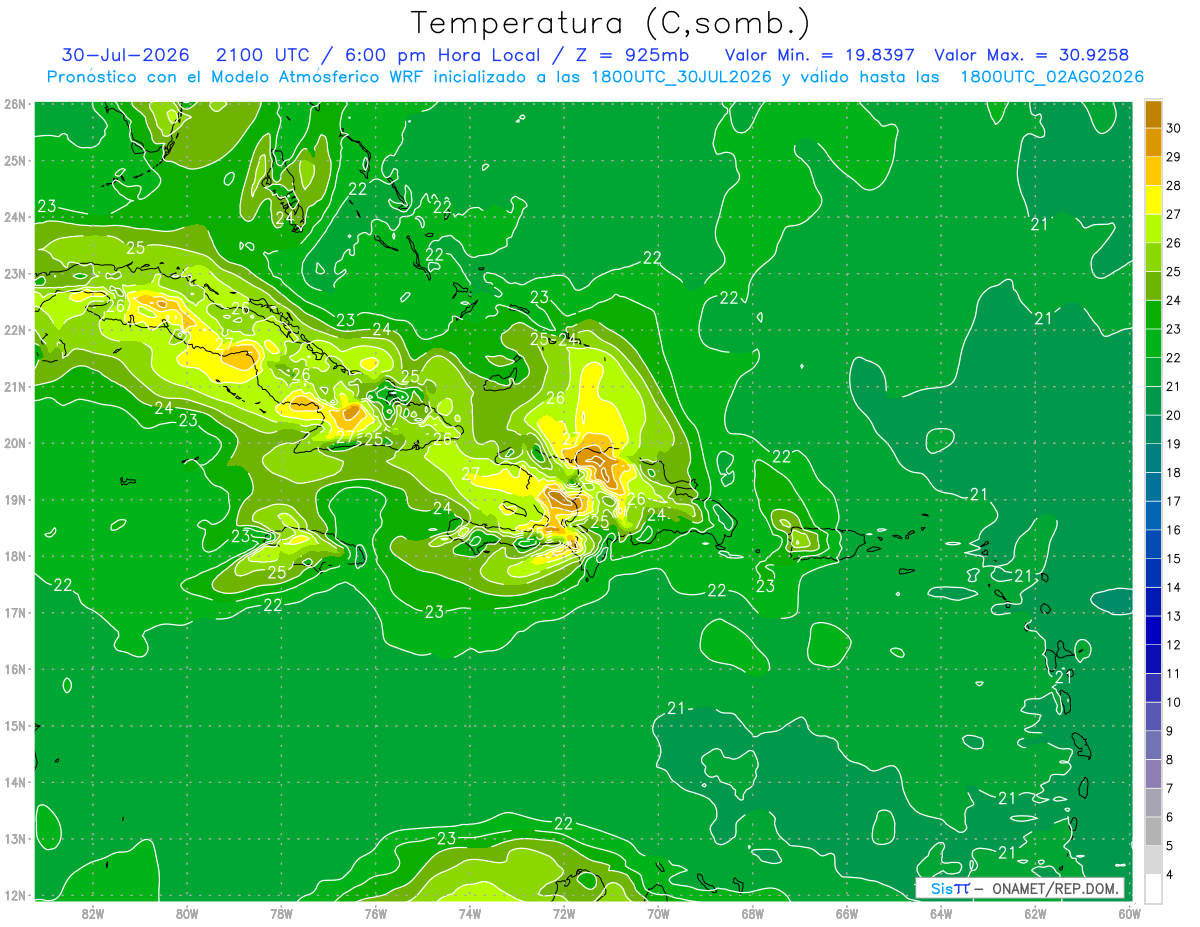Click the "Valor Min. = 19.8397" value
The height and width of the screenshot is (927, 1200).
[x=819, y=55]
